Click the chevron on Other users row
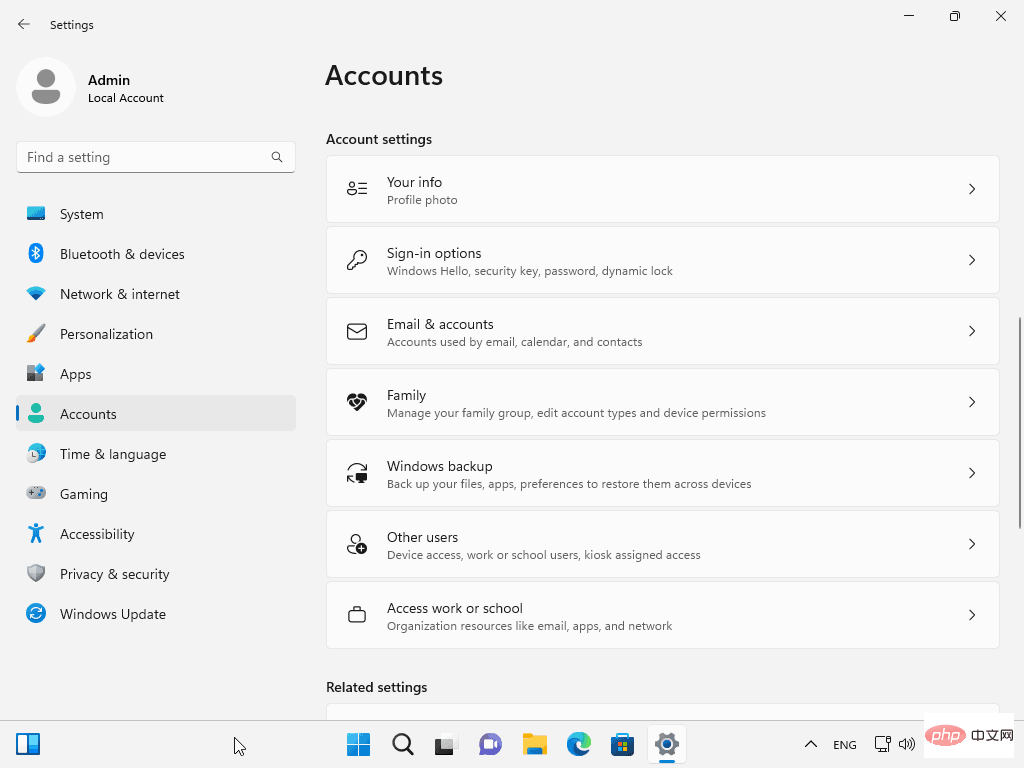Viewport: 1024px width, 768px height. (x=972, y=544)
